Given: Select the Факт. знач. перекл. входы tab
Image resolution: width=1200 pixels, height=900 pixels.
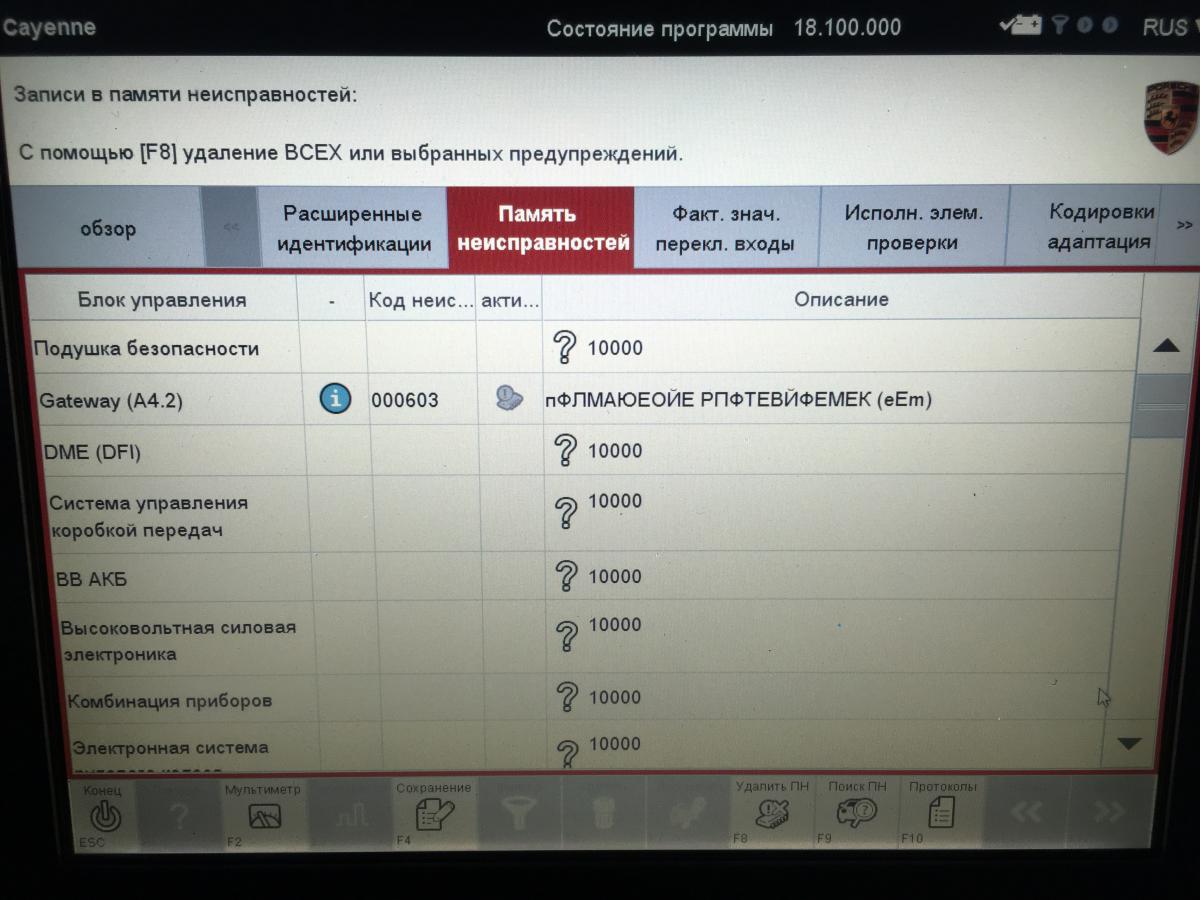Looking at the screenshot, I should [725, 229].
